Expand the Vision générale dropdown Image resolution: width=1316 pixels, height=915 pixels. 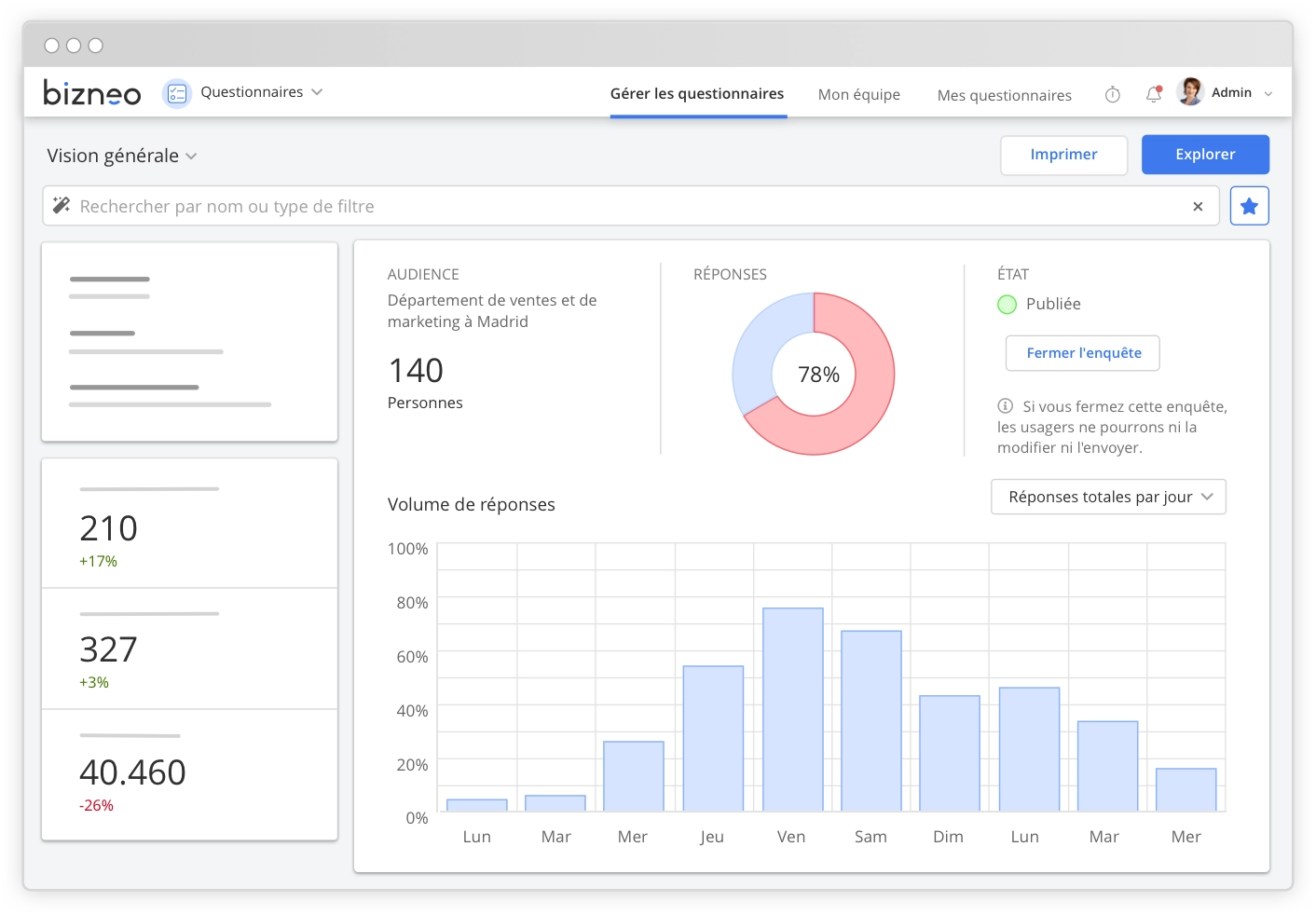[122, 156]
